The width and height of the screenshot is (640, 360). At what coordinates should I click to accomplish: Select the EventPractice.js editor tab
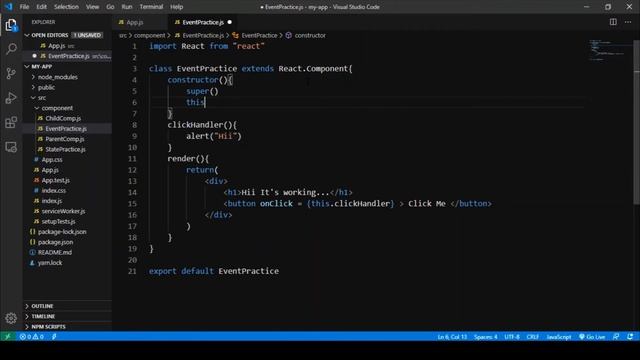203,22
